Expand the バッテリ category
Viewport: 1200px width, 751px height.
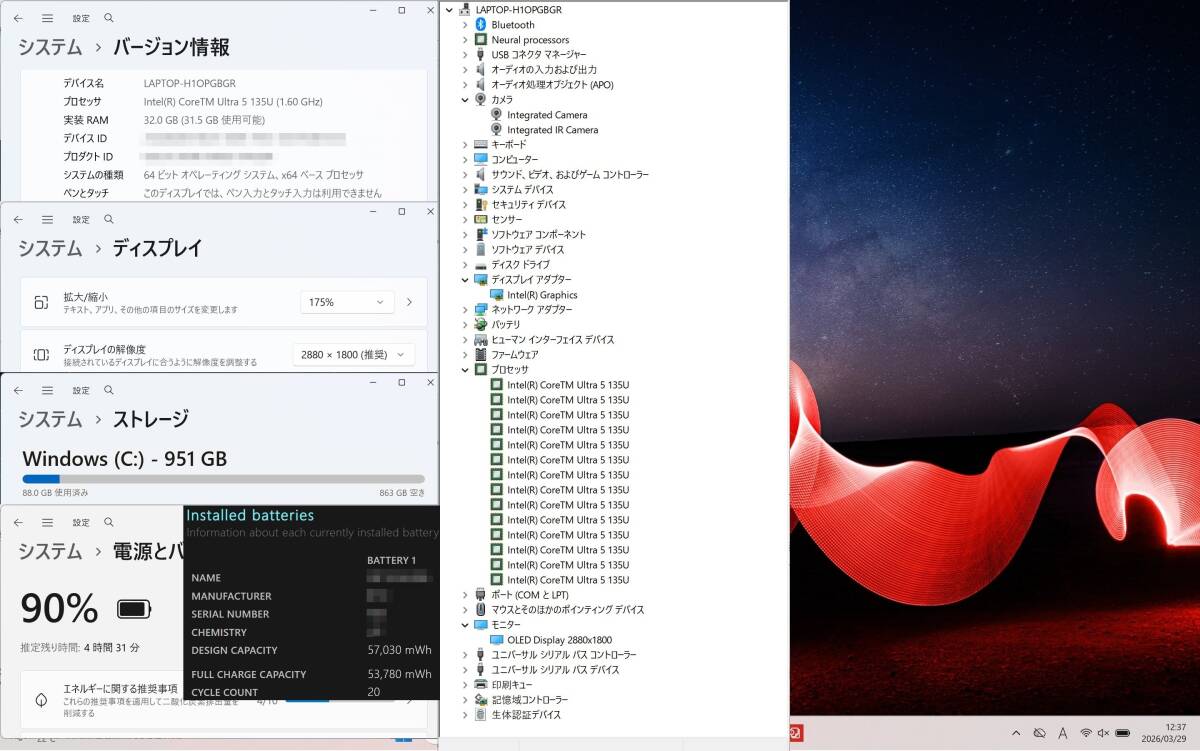465,325
